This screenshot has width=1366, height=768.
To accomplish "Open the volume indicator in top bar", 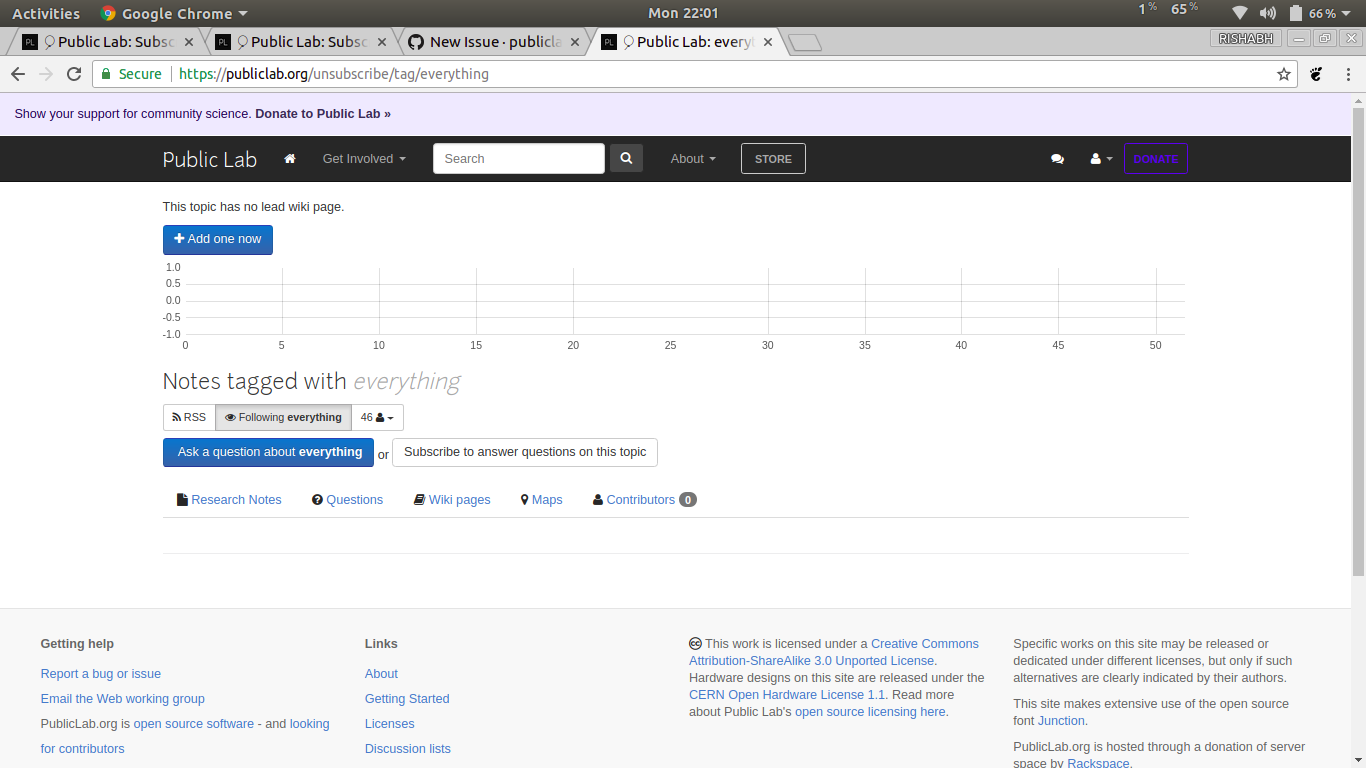I will point(1268,13).
